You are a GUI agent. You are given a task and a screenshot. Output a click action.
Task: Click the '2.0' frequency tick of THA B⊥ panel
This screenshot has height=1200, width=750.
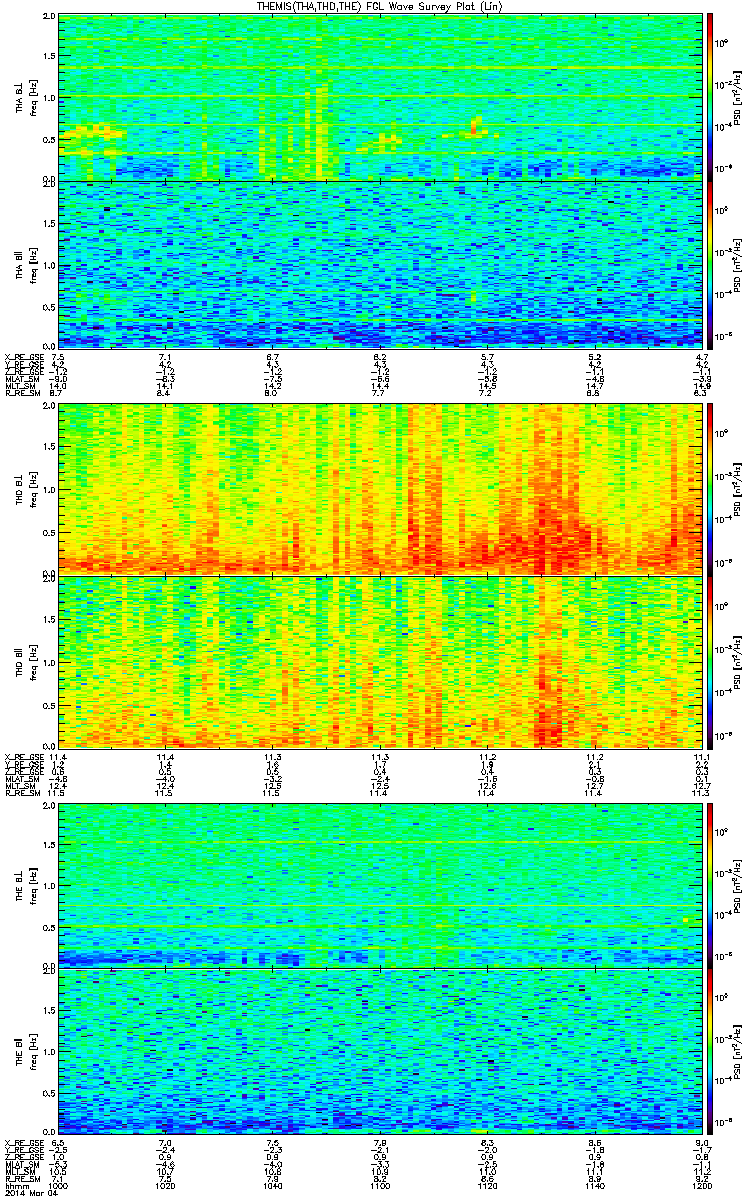tap(48, 18)
